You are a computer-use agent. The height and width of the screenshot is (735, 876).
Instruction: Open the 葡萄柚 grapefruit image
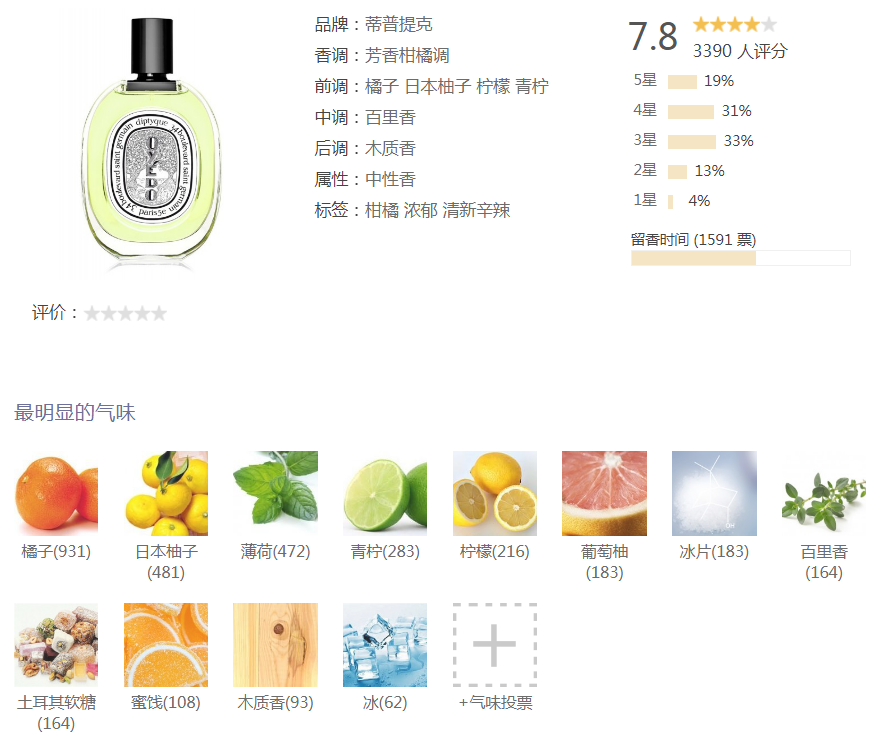coord(604,493)
